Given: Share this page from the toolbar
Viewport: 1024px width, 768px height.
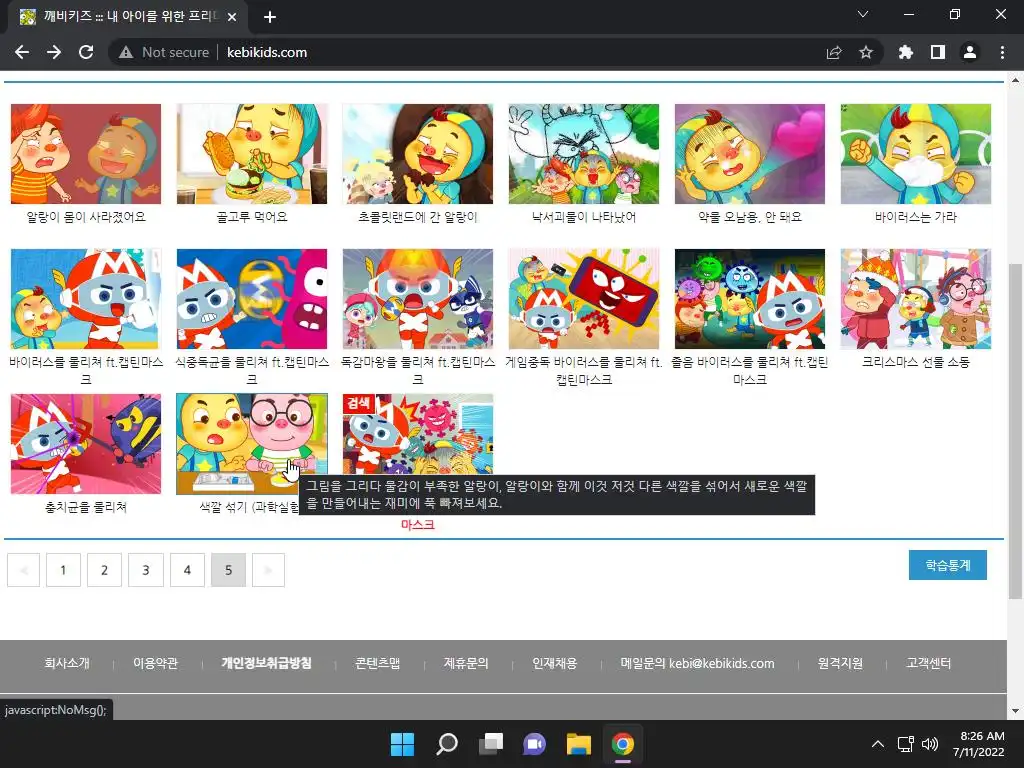Looking at the screenshot, I should pos(834,52).
